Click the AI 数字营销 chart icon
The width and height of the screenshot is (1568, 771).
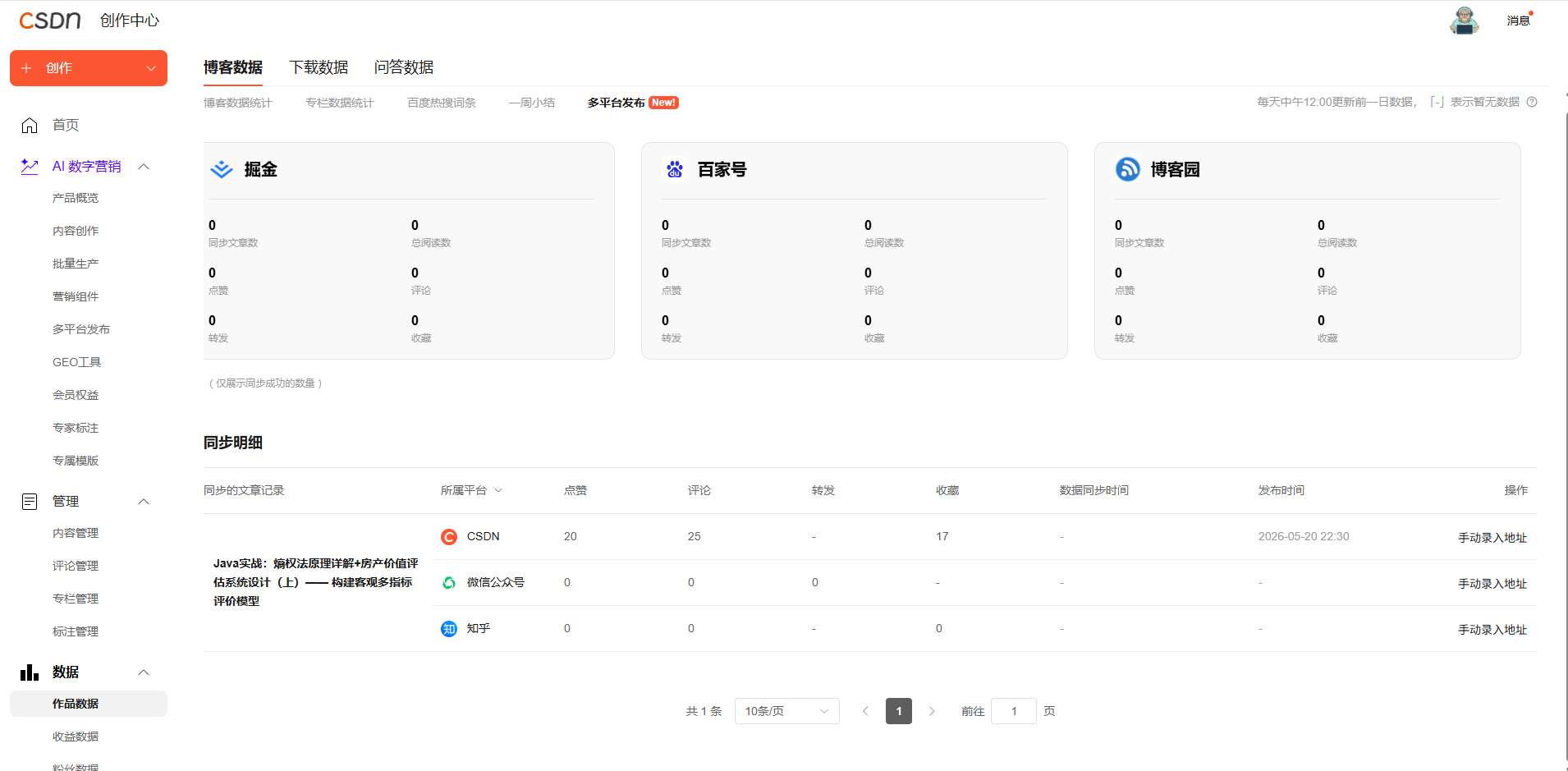pos(30,167)
